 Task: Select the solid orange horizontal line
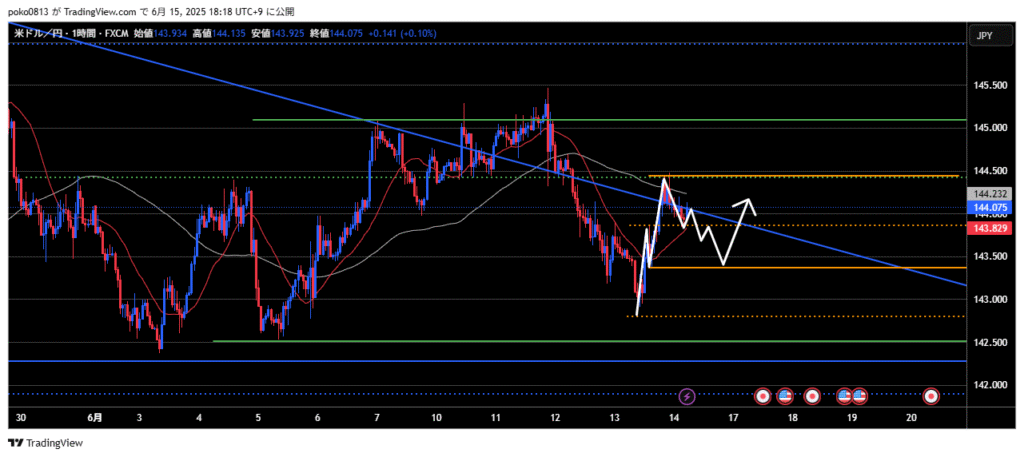[800, 268]
